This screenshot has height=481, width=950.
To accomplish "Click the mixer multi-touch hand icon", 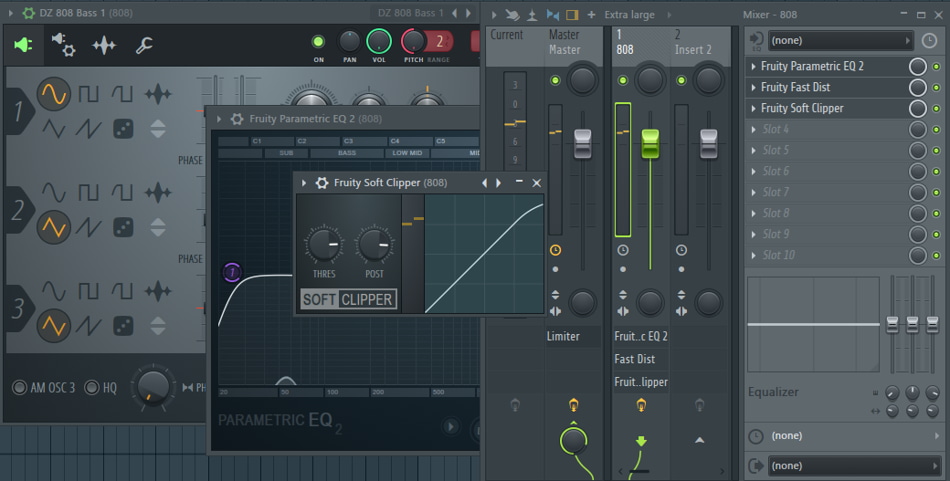I will click(x=513, y=15).
